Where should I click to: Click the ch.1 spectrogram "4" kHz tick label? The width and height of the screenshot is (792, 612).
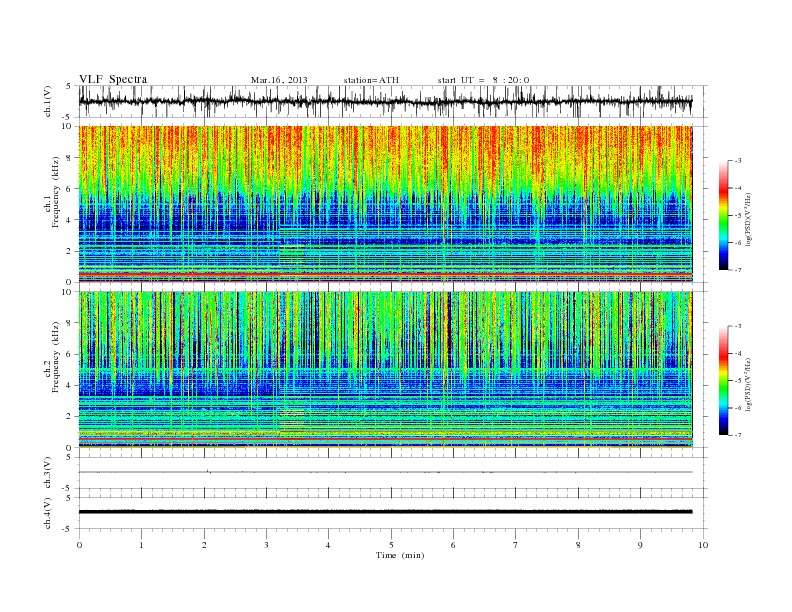click(70, 220)
